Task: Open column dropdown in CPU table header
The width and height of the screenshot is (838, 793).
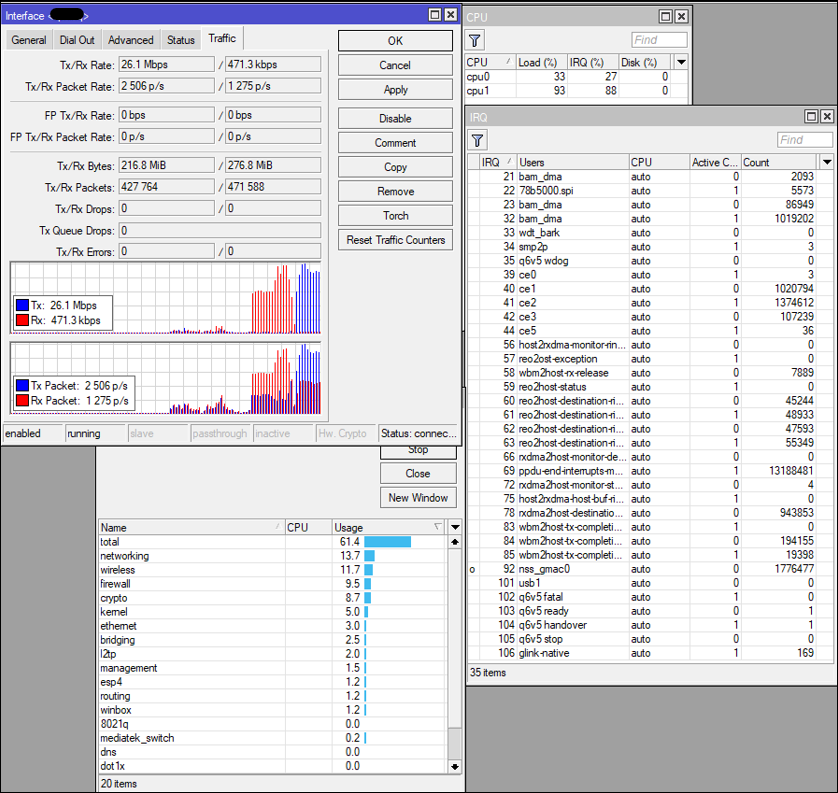Action: point(681,62)
